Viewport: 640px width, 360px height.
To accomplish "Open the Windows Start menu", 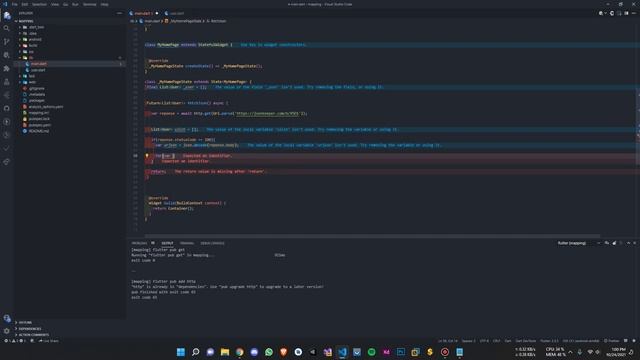I will click(181, 352).
